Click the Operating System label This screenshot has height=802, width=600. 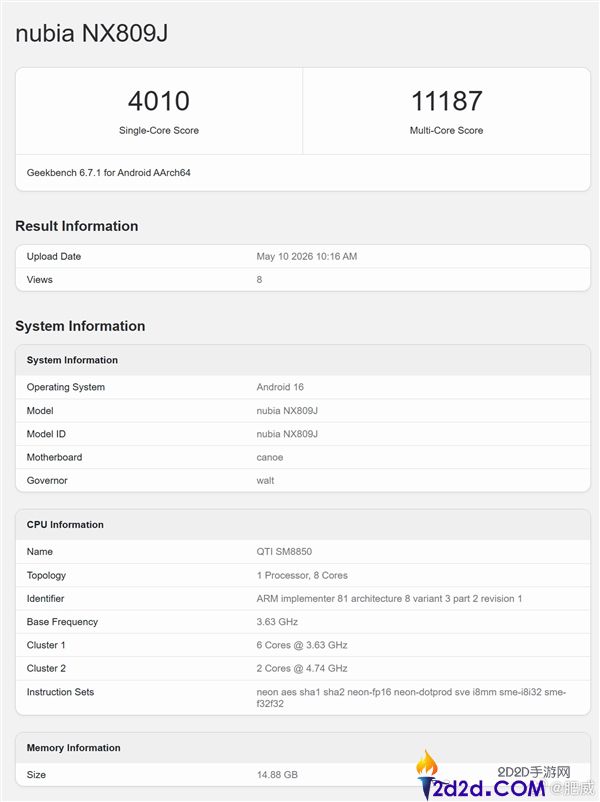65,387
